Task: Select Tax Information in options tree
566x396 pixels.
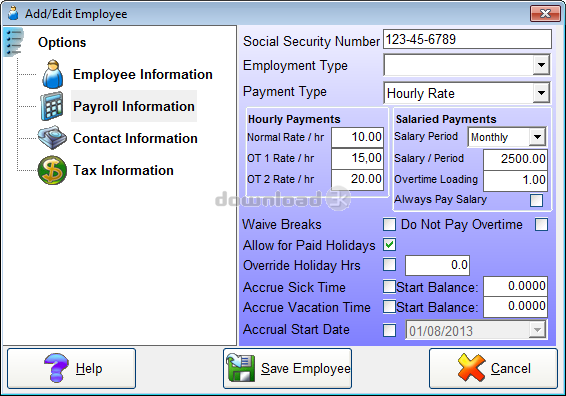Action: [123, 170]
